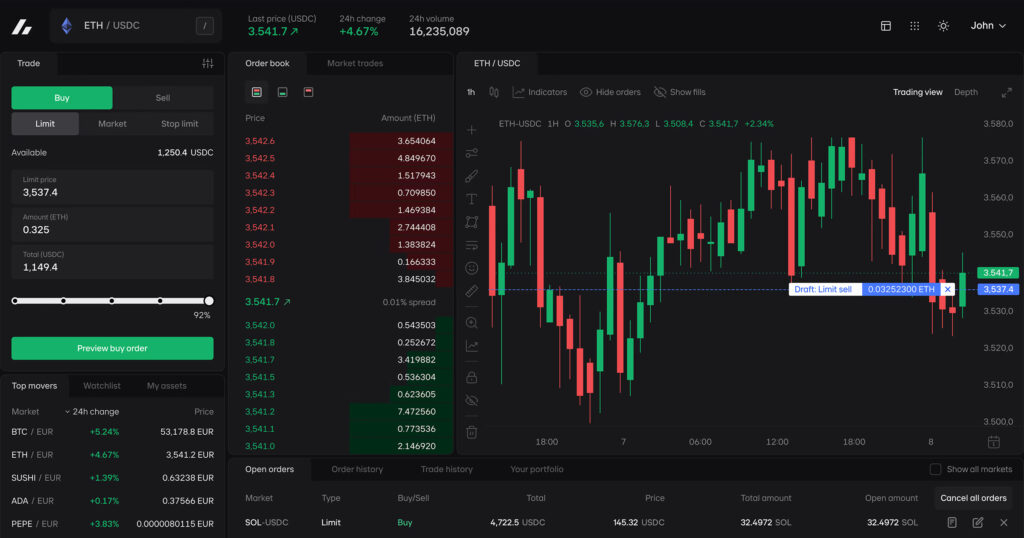1024x538 pixels.
Task: Sort top movers by 24h change
Action: pyautogui.click(x=91, y=412)
